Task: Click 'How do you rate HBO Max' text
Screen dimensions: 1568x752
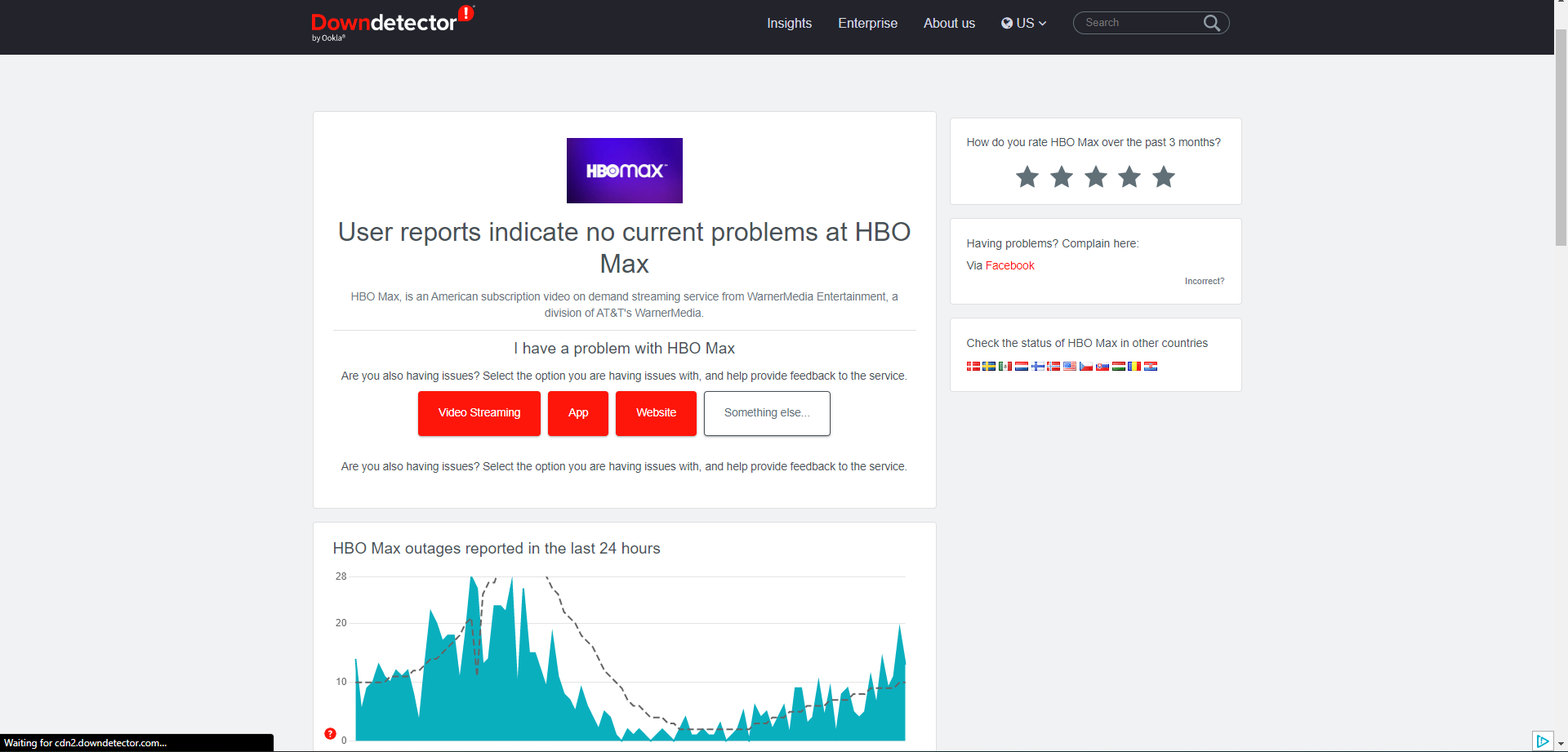Action: 1094,142
